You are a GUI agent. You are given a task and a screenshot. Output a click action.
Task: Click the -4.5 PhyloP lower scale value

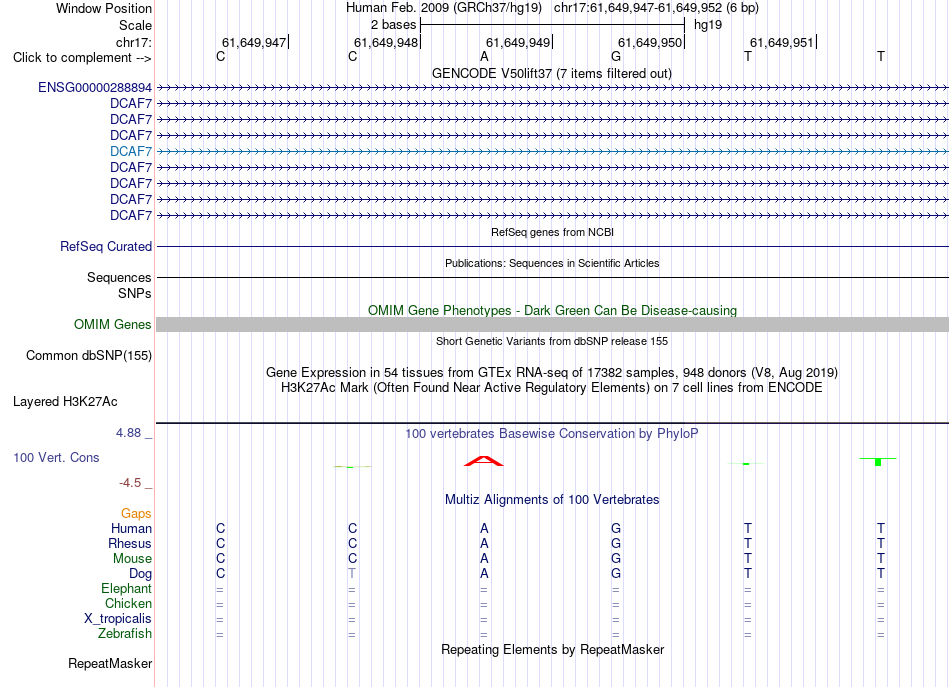130,483
